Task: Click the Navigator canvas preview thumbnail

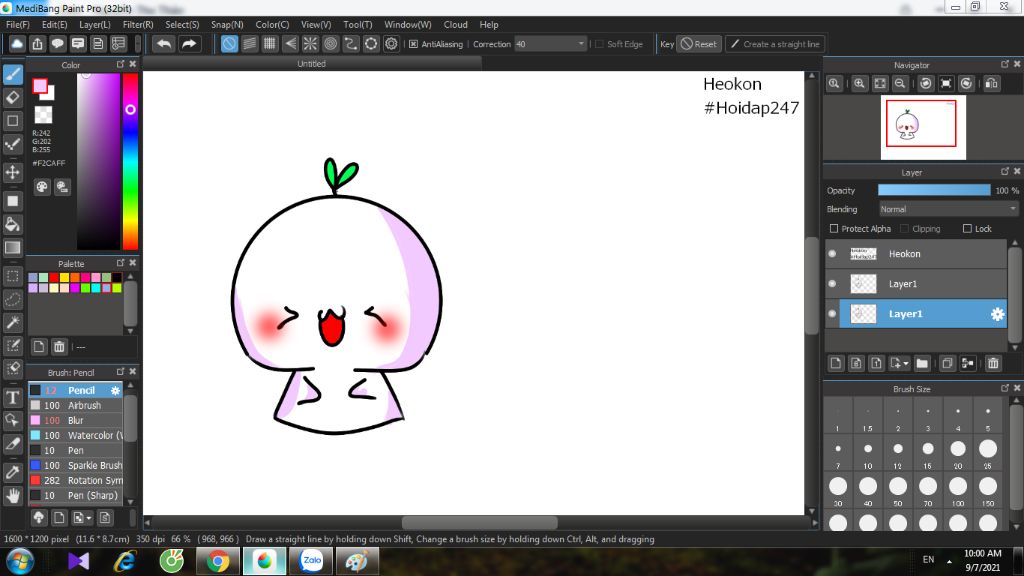Action: click(x=923, y=127)
